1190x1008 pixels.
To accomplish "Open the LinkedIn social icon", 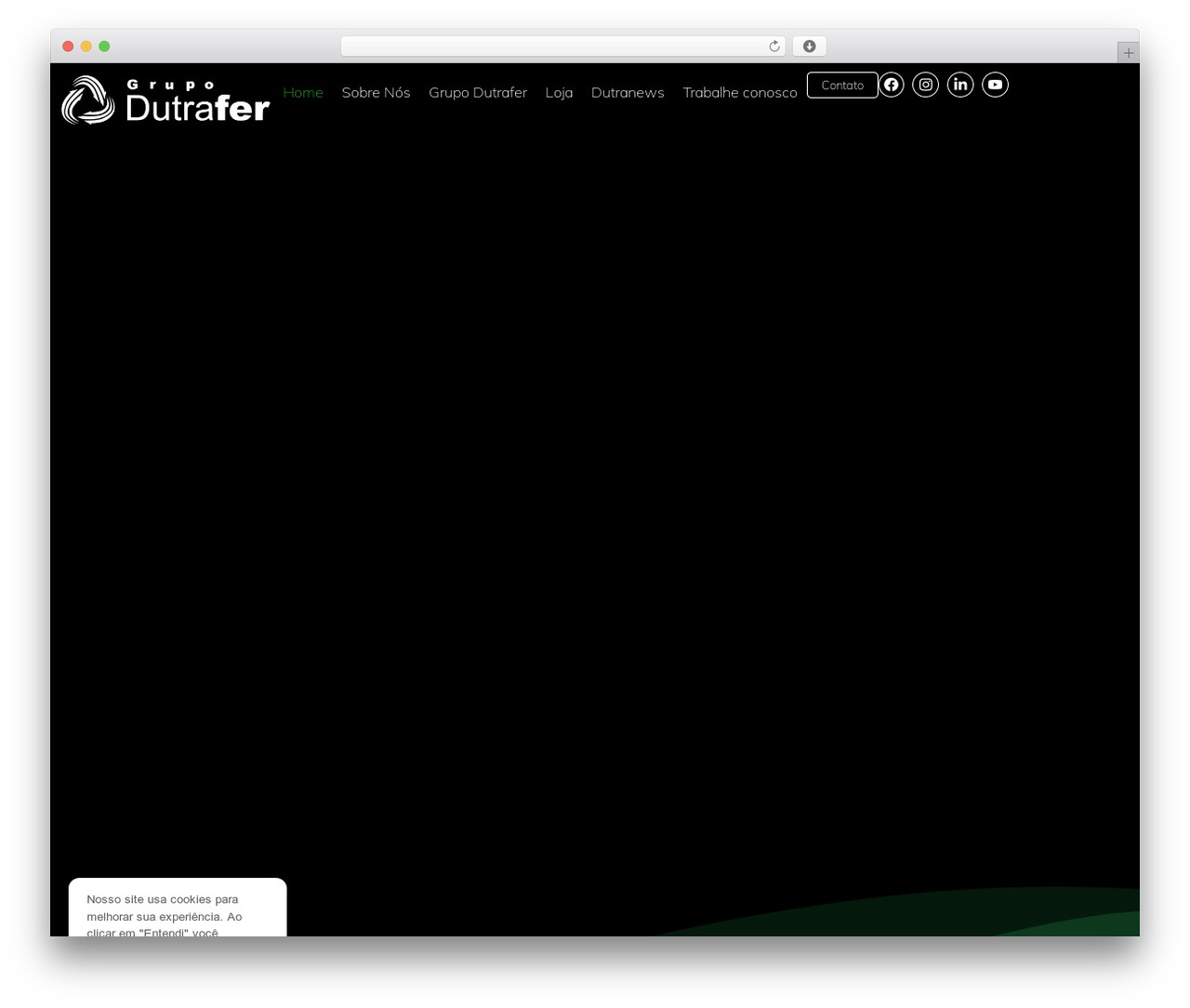I will click(960, 85).
